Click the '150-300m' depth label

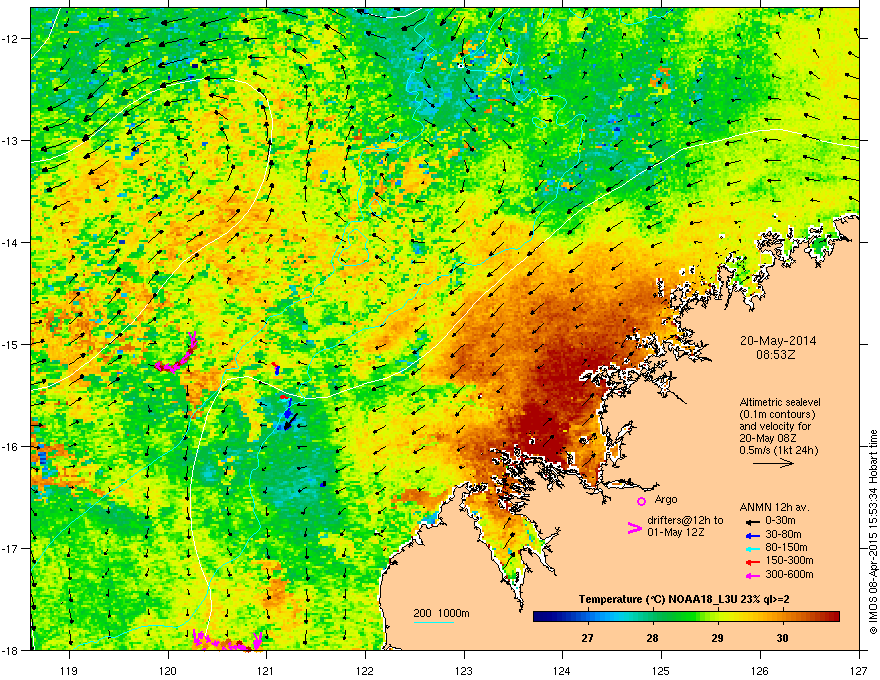click(x=789, y=560)
